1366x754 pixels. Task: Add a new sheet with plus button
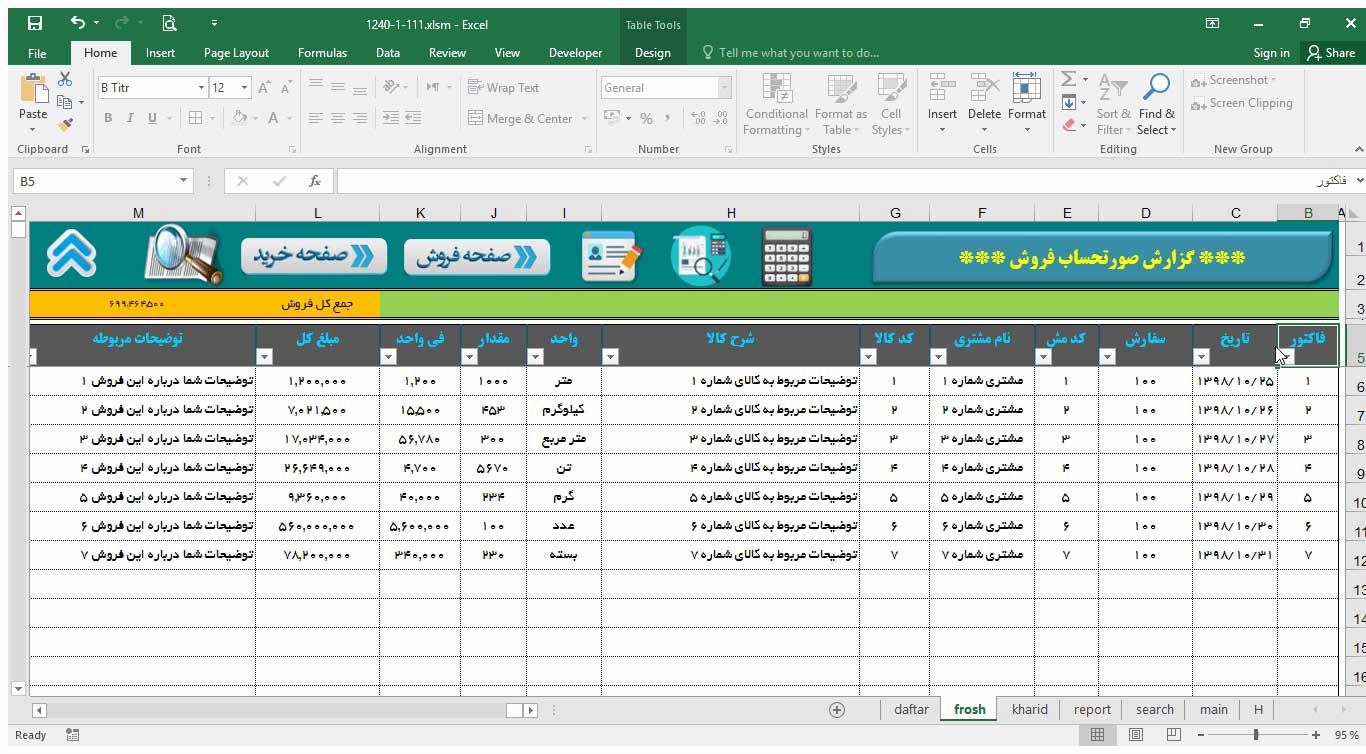(x=837, y=710)
